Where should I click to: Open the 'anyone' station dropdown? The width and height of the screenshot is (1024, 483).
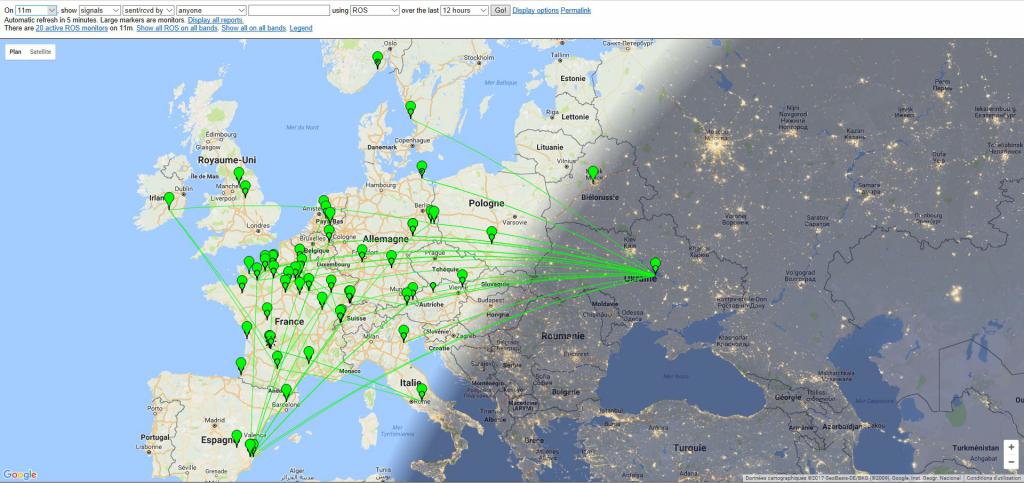[x=212, y=10]
